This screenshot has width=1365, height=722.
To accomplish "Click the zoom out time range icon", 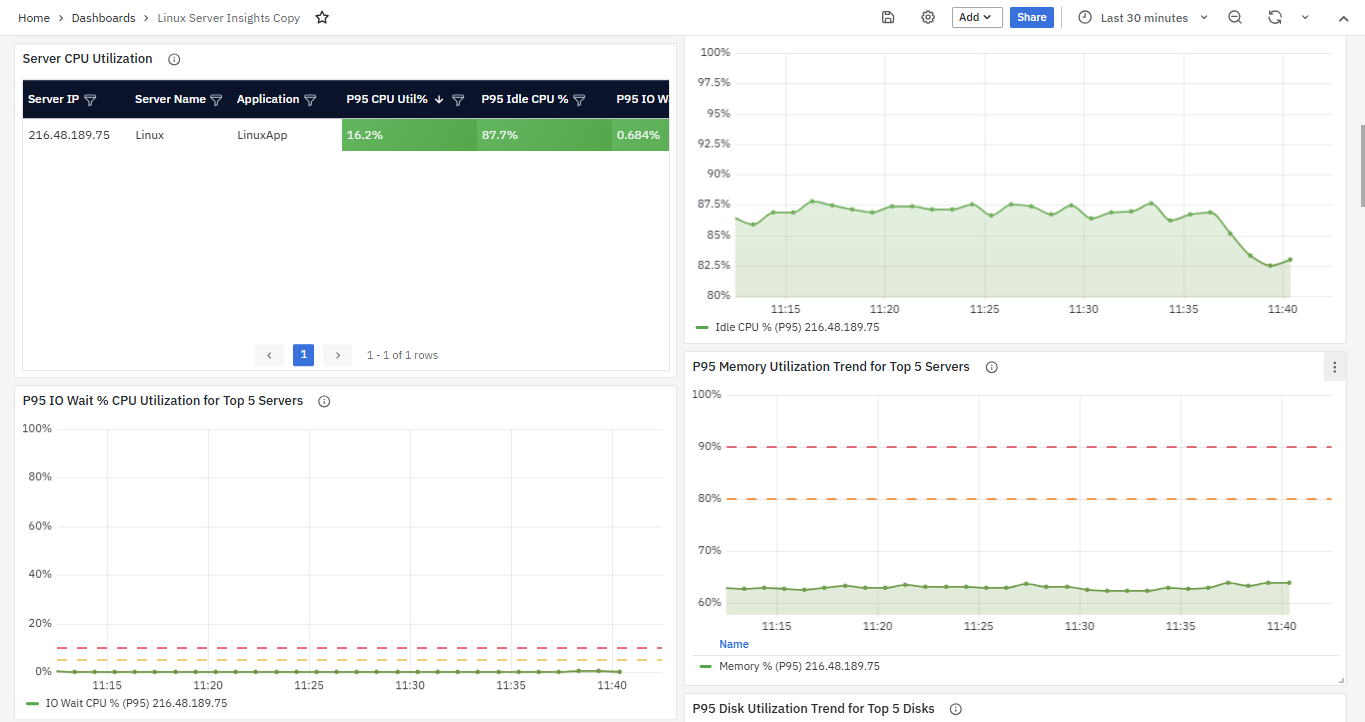I will [x=1235, y=17].
